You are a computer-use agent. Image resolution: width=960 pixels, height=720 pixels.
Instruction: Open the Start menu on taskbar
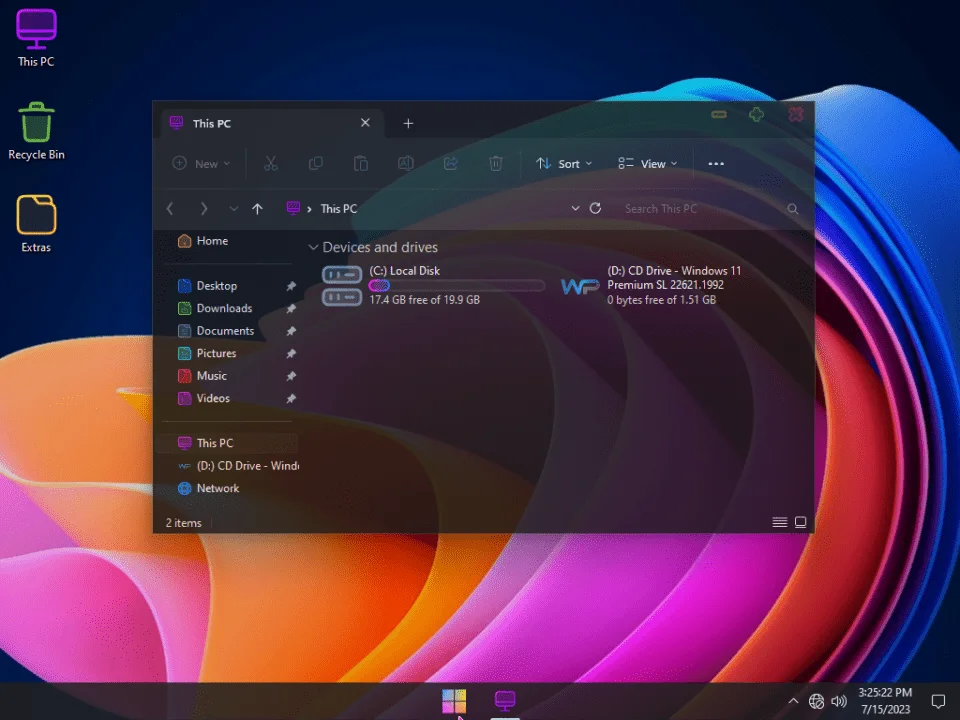454,701
